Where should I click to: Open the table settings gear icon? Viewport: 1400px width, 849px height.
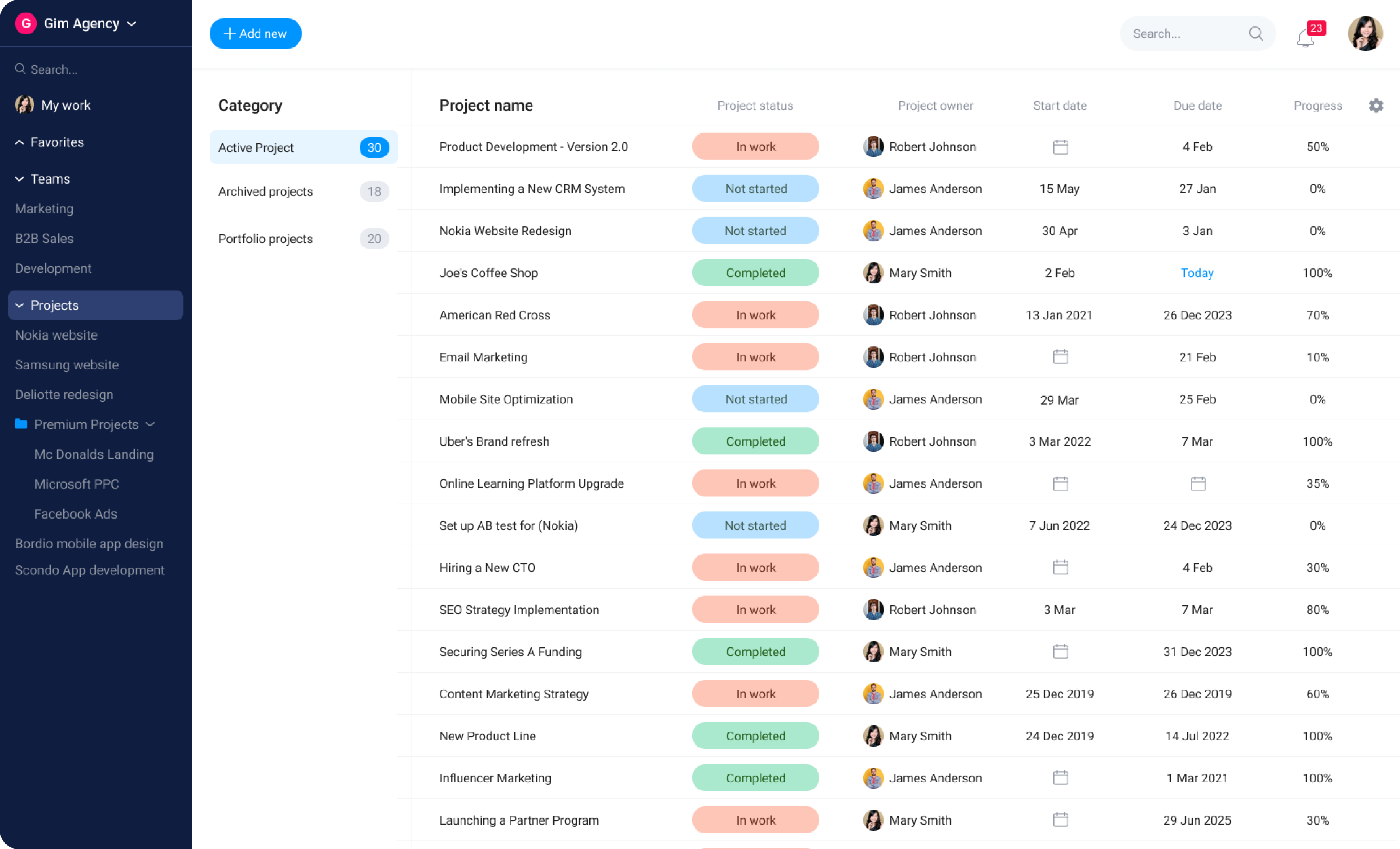(1376, 106)
